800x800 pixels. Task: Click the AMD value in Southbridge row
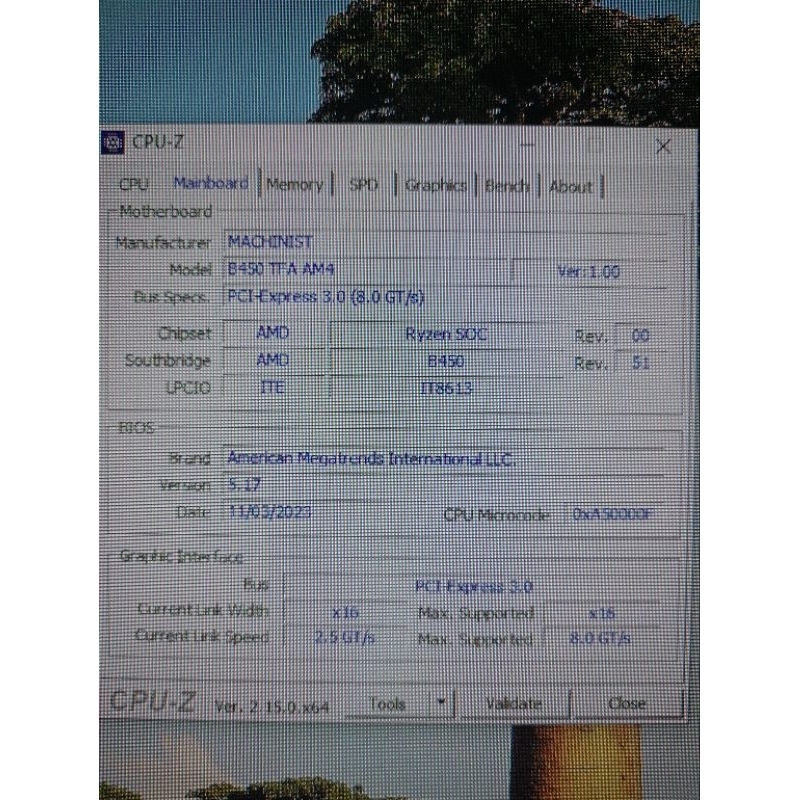(x=273, y=360)
